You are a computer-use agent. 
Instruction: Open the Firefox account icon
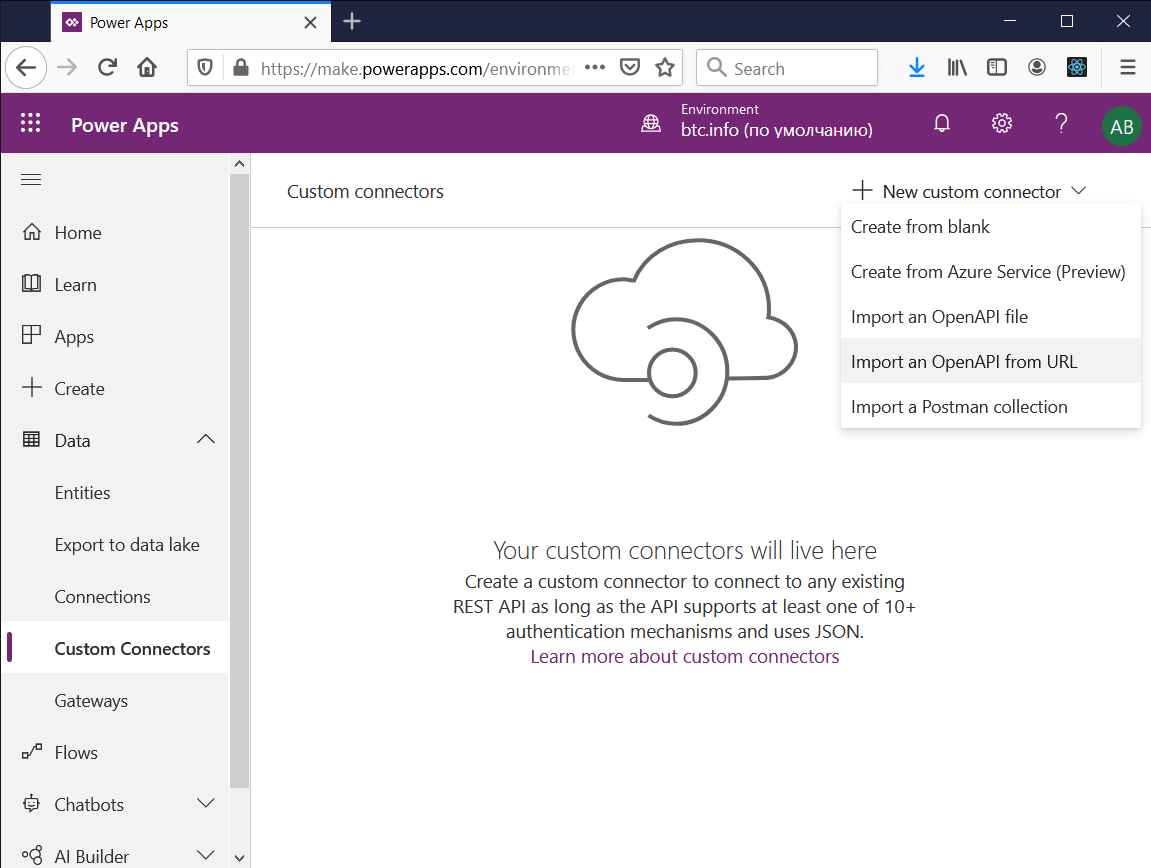pos(1036,68)
